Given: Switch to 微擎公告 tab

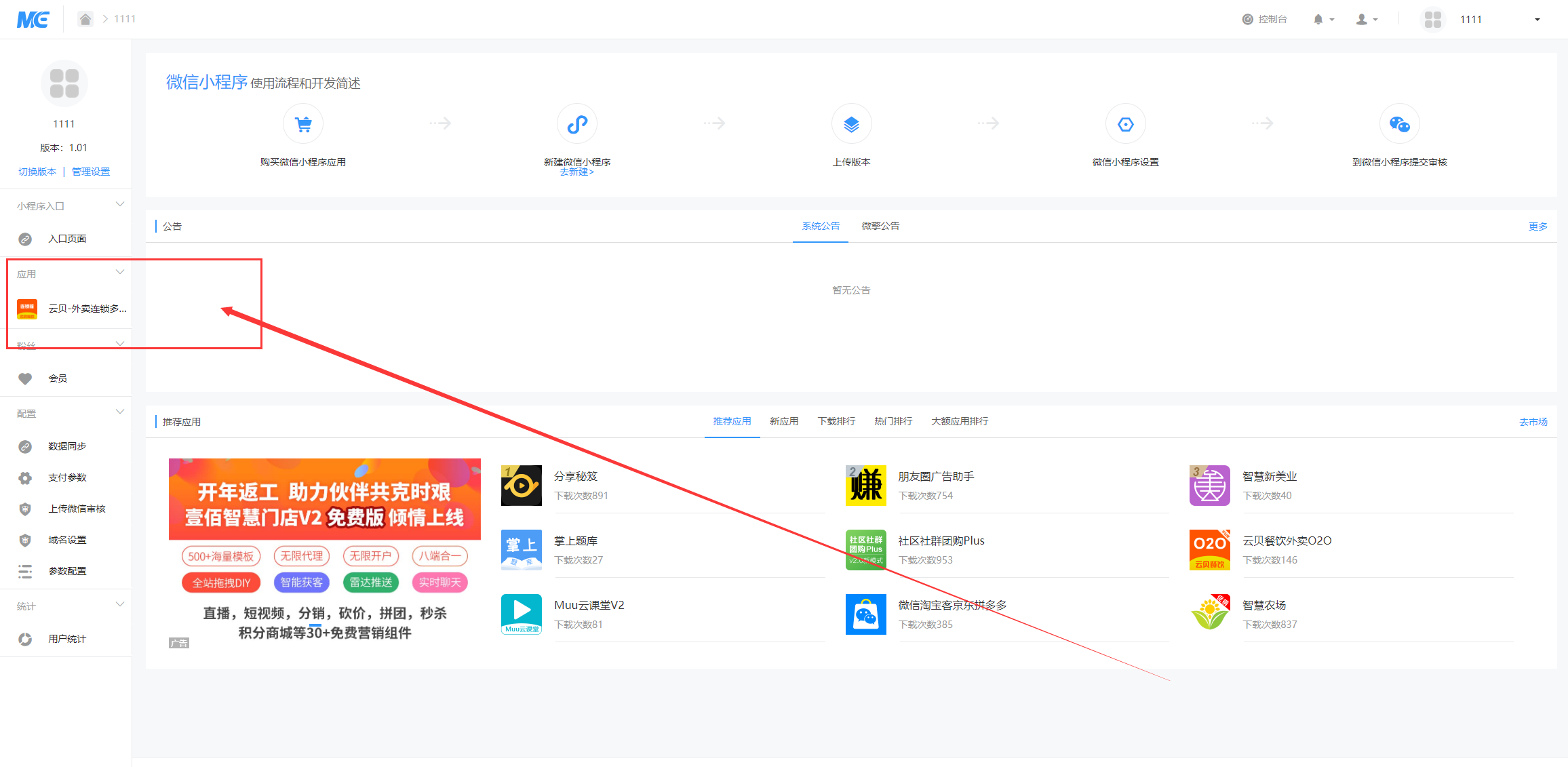Looking at the screenshot, I should [880, 226].
